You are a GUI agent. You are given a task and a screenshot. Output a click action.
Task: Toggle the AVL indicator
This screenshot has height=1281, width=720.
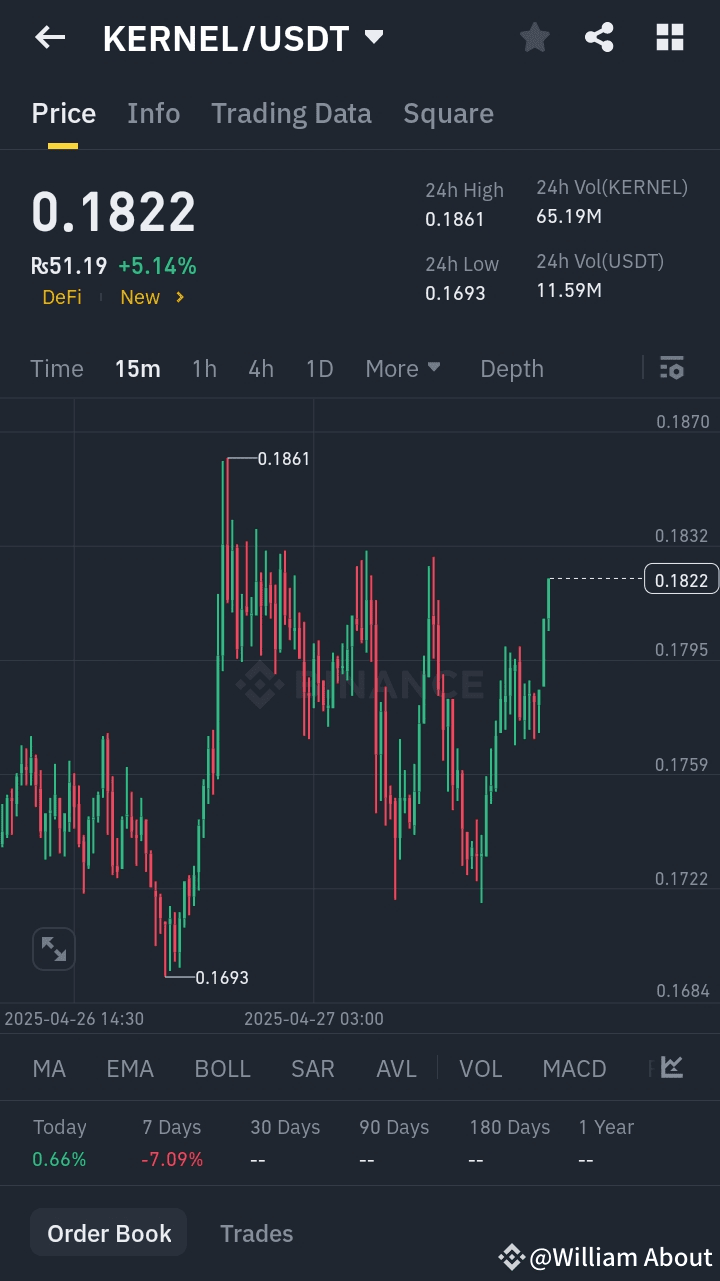396,1069
